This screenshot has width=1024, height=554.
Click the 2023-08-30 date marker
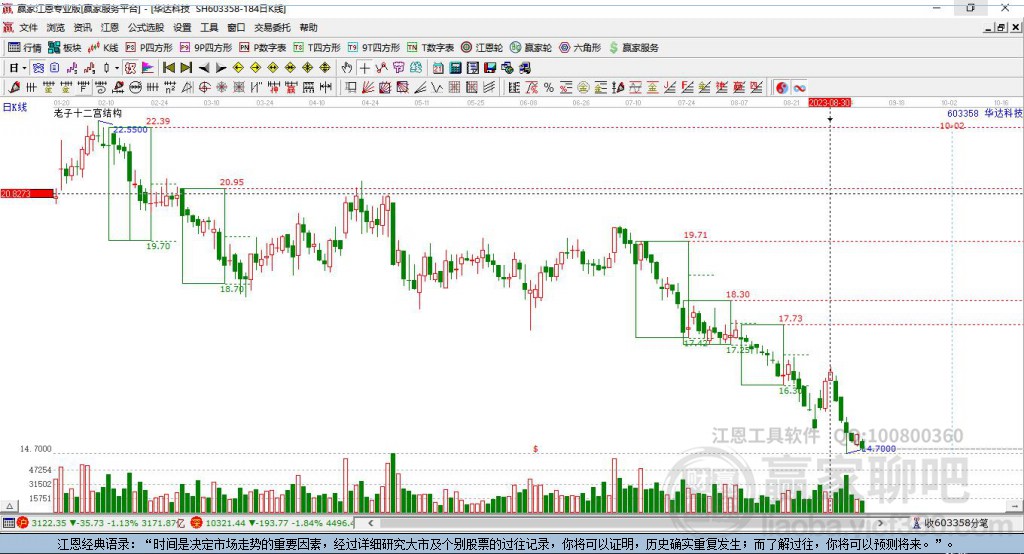[829, 103]
